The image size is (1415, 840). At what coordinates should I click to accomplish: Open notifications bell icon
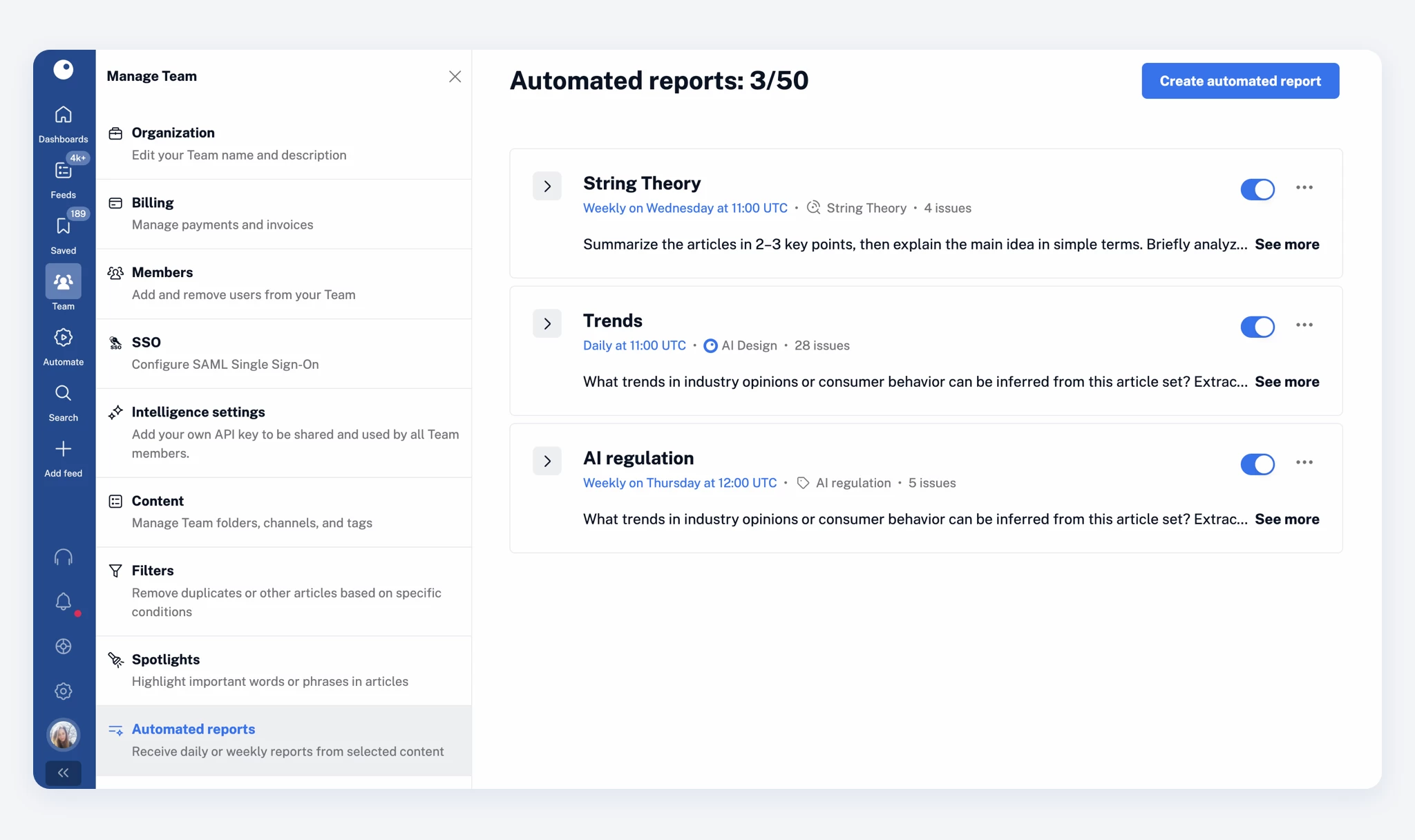(63, 601)
